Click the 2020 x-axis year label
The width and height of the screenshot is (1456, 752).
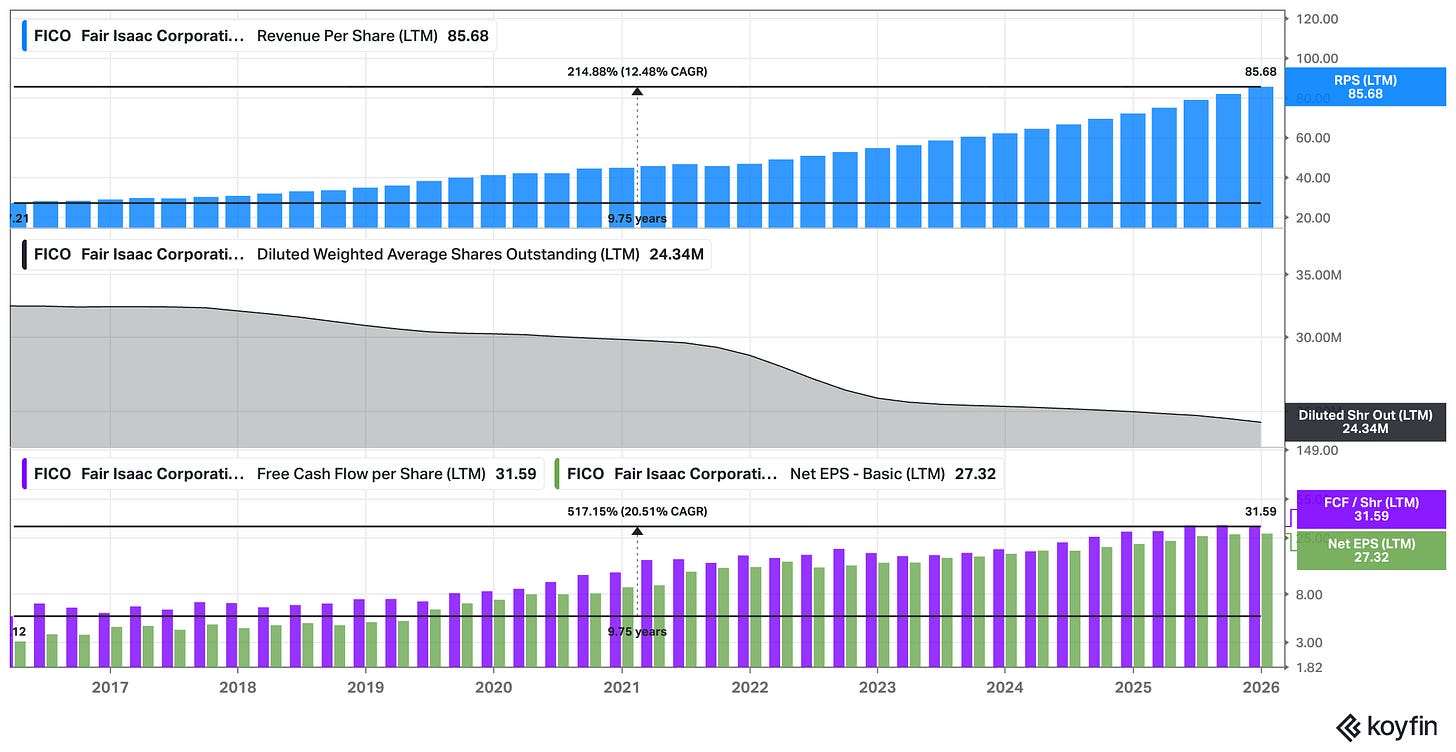point(493,687)
